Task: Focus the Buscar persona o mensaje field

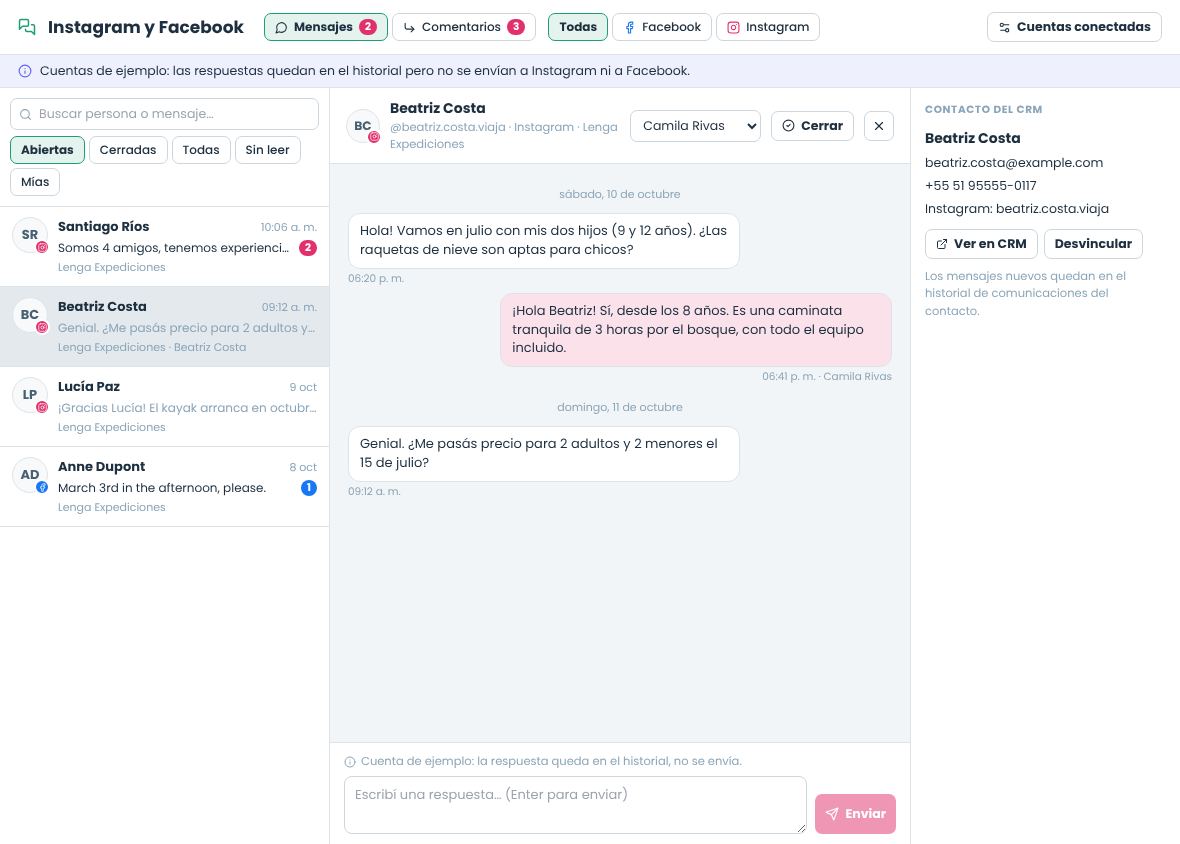Action: pyautogui.click(x=164, y=114)
